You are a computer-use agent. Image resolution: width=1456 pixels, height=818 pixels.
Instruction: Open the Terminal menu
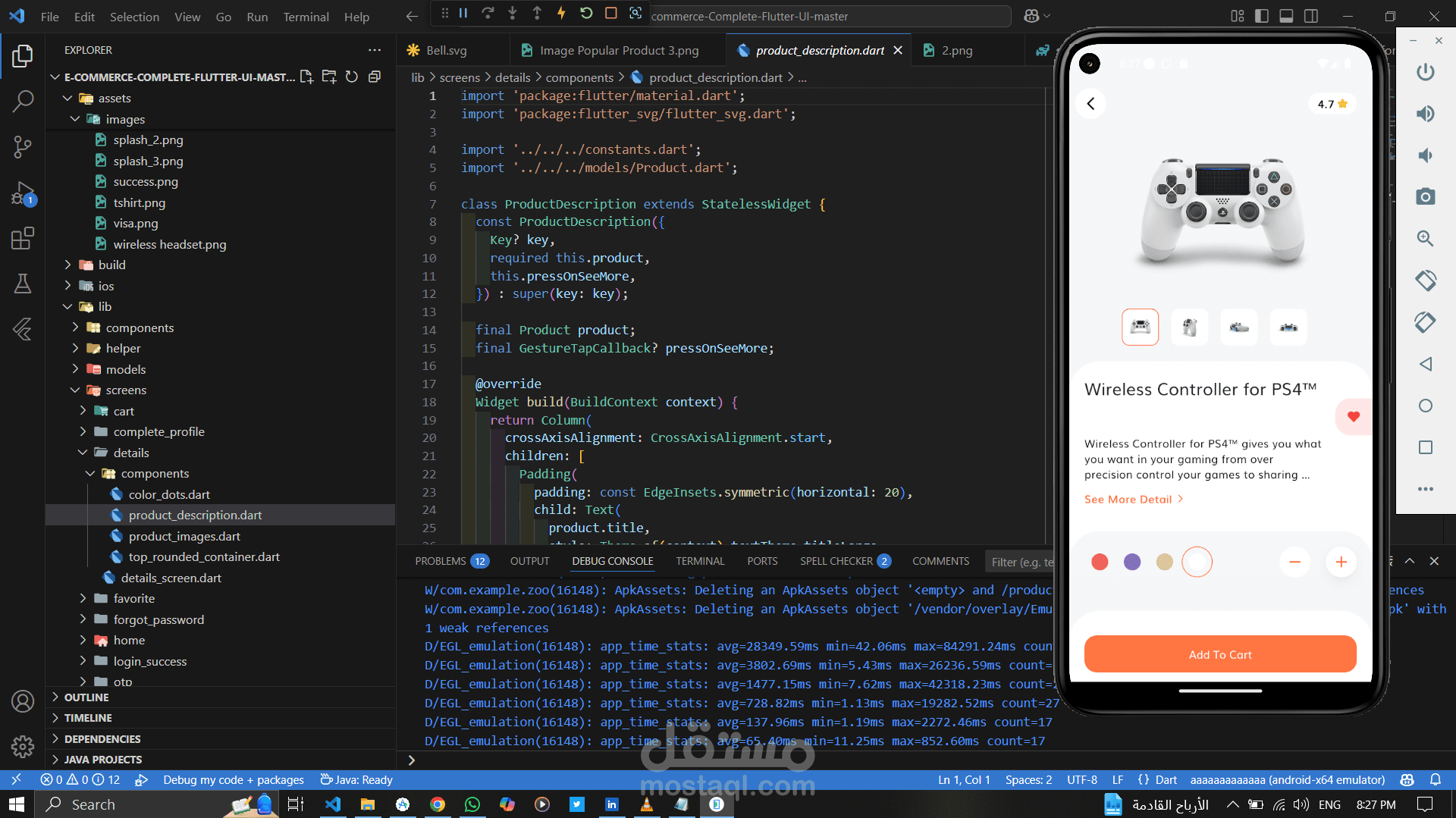point(306,17)
